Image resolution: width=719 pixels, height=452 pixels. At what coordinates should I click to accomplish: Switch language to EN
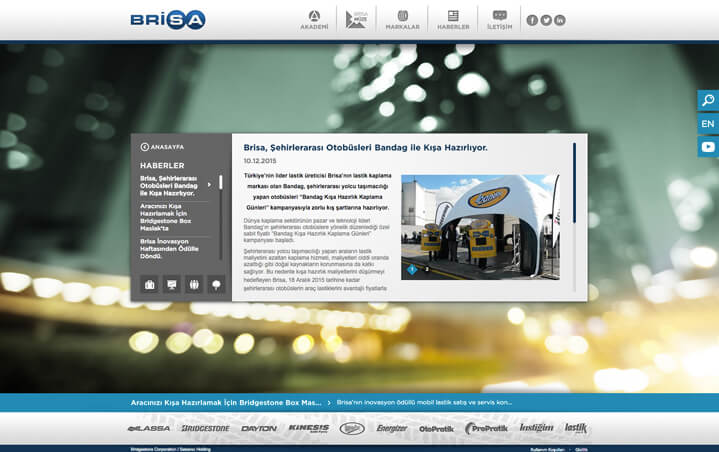click(708, 124)
